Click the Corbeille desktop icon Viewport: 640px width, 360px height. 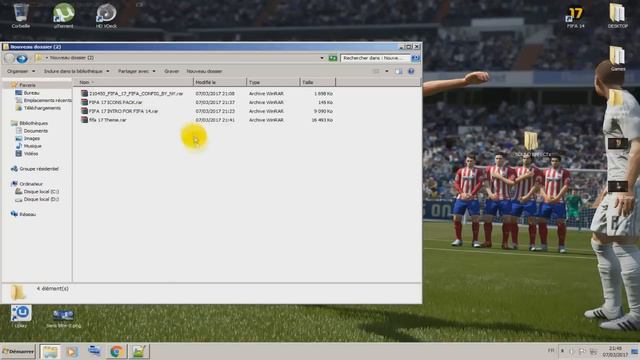[x=21, y=15]
